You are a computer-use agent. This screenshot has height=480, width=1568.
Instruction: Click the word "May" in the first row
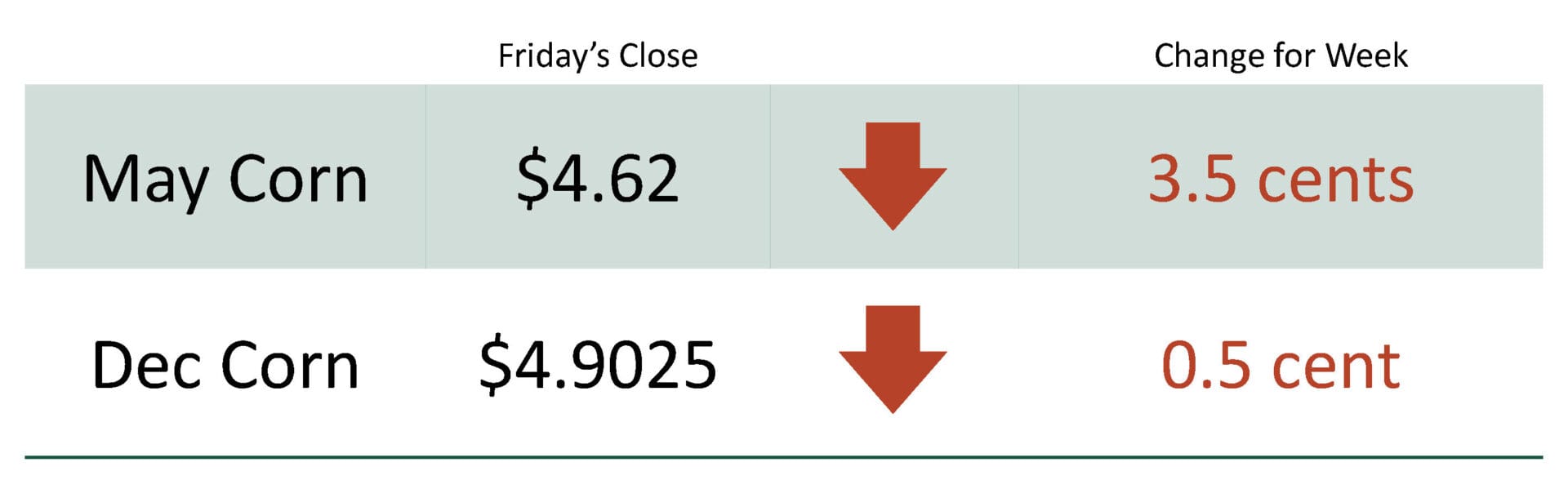tap(145, 181)
